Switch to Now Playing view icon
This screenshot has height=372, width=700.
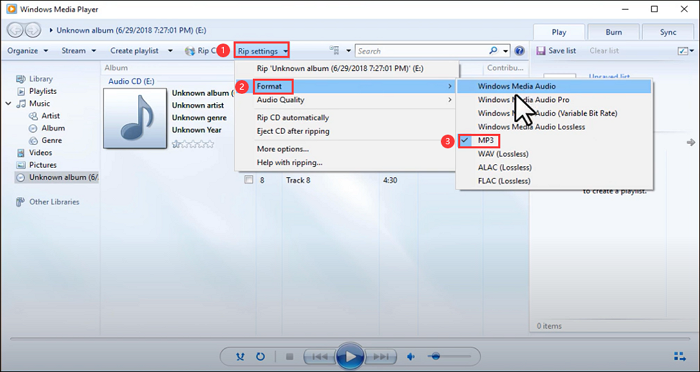(x=679, y=356)
